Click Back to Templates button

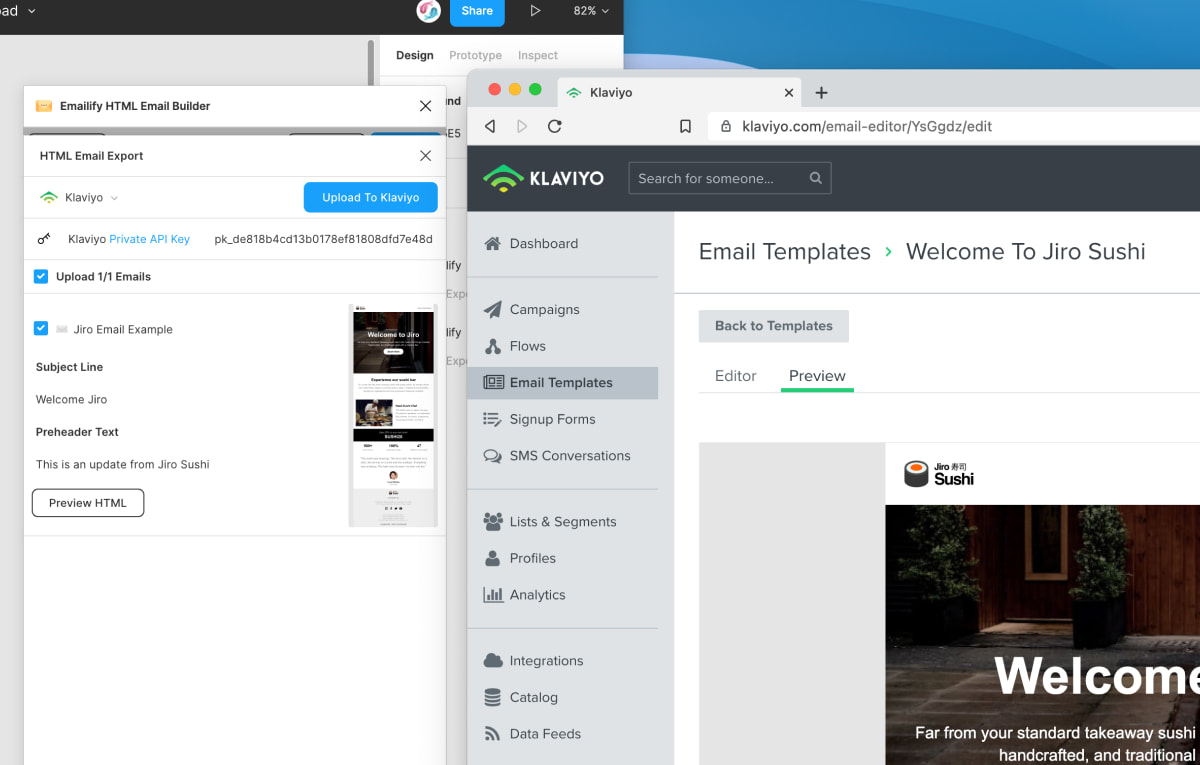[773, 326]
